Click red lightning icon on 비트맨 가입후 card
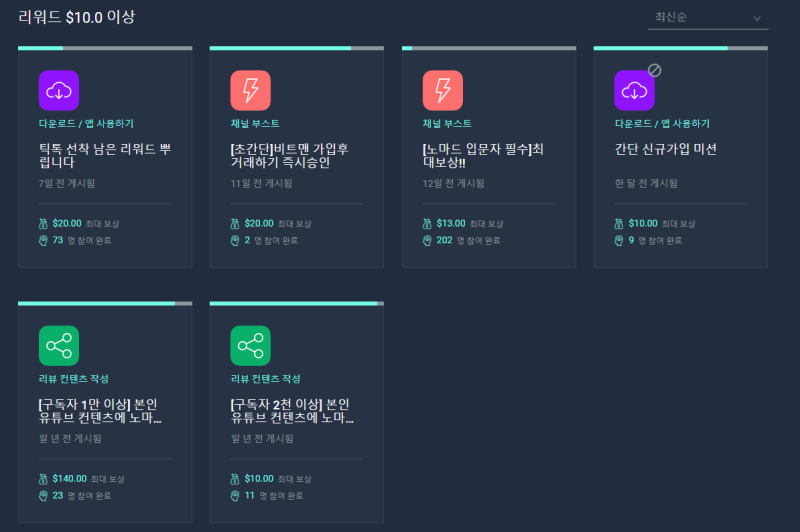Image resolution: width=800 pixels, height=532 pixels. click(x=251, y=90)
